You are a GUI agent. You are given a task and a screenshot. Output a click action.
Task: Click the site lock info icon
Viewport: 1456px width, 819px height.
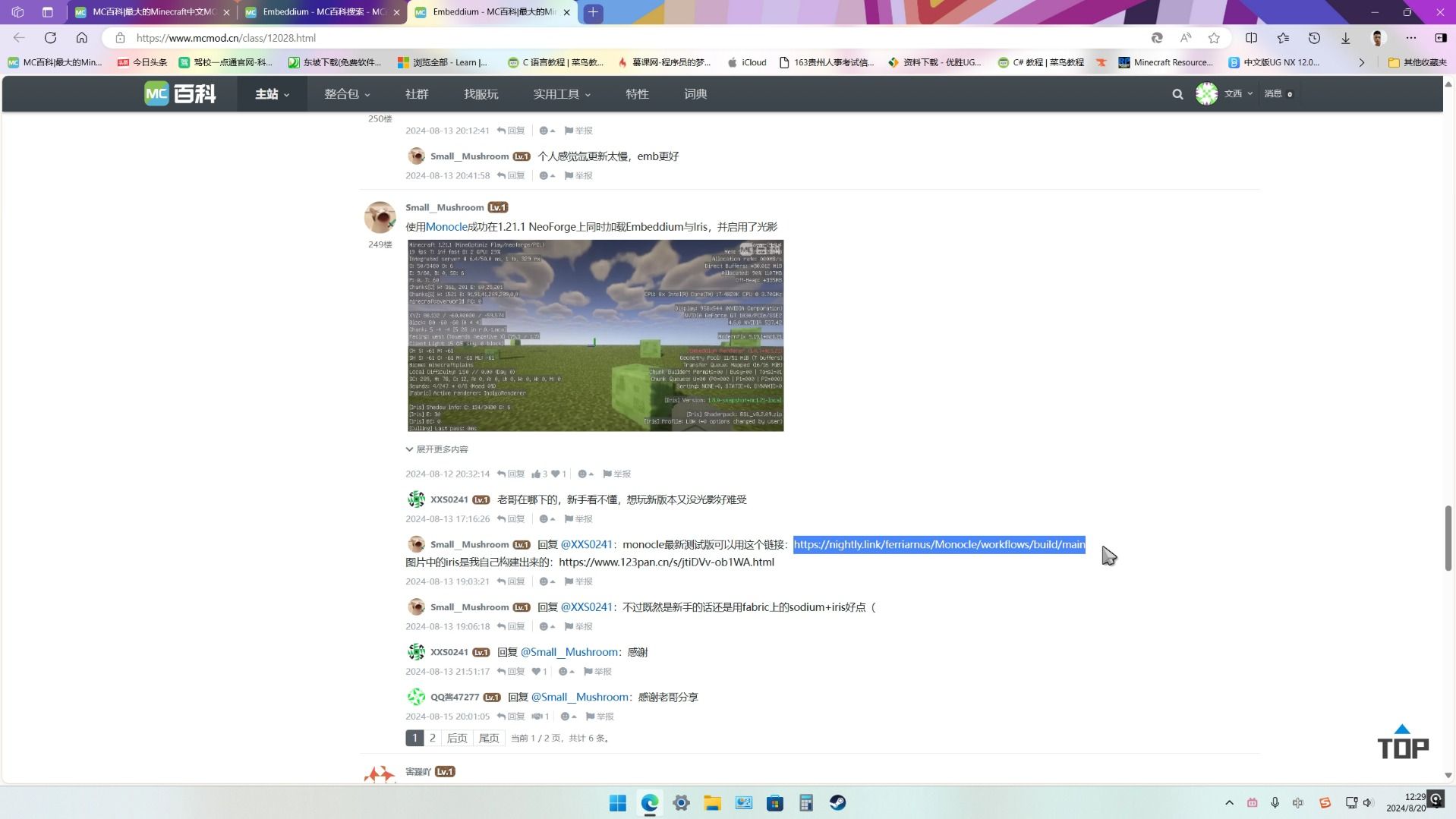pyautogui.click(x=120, y=38)
